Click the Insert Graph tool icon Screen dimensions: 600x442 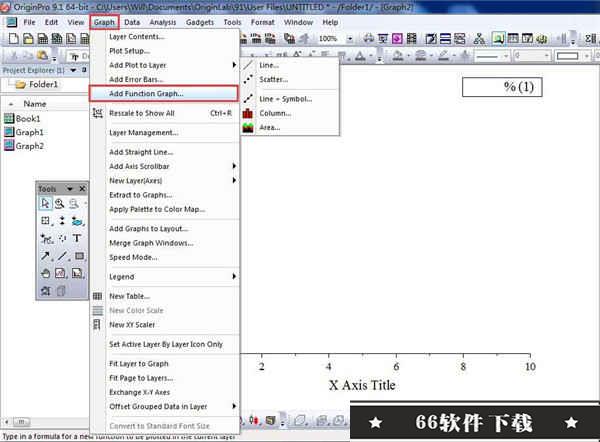click(60, 274)
